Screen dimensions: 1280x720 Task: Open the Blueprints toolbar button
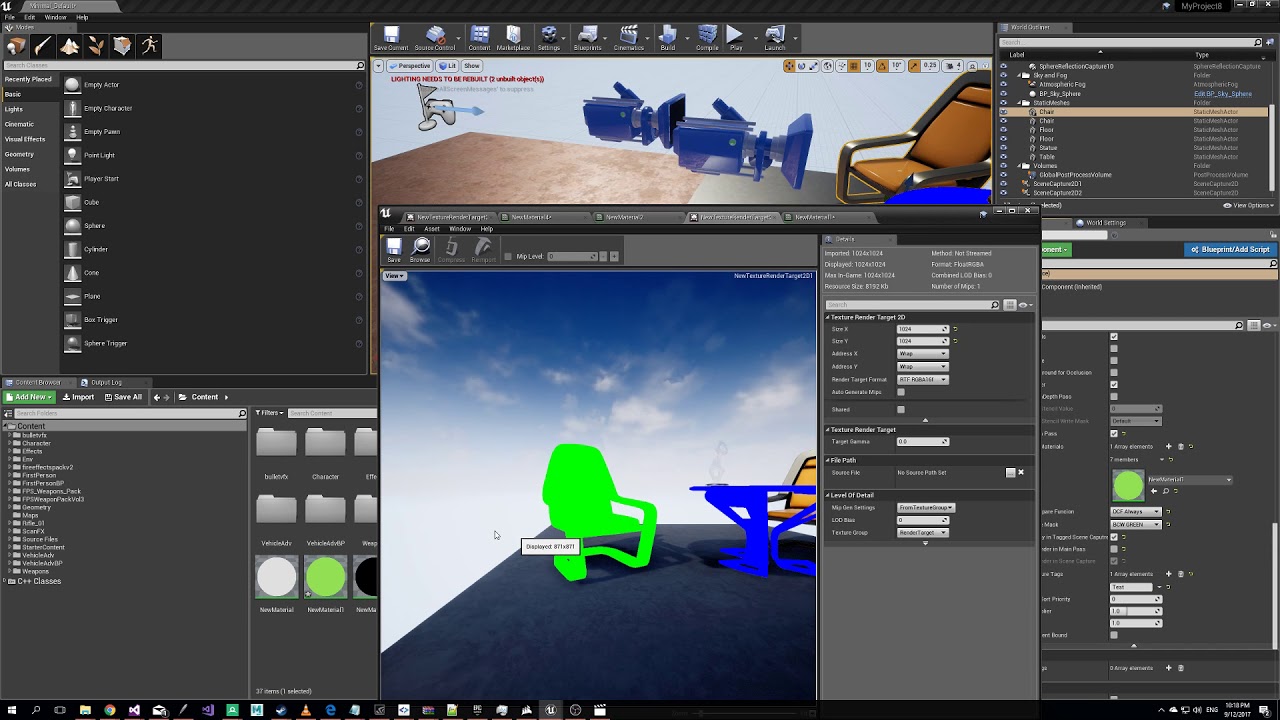pos(588,39)
